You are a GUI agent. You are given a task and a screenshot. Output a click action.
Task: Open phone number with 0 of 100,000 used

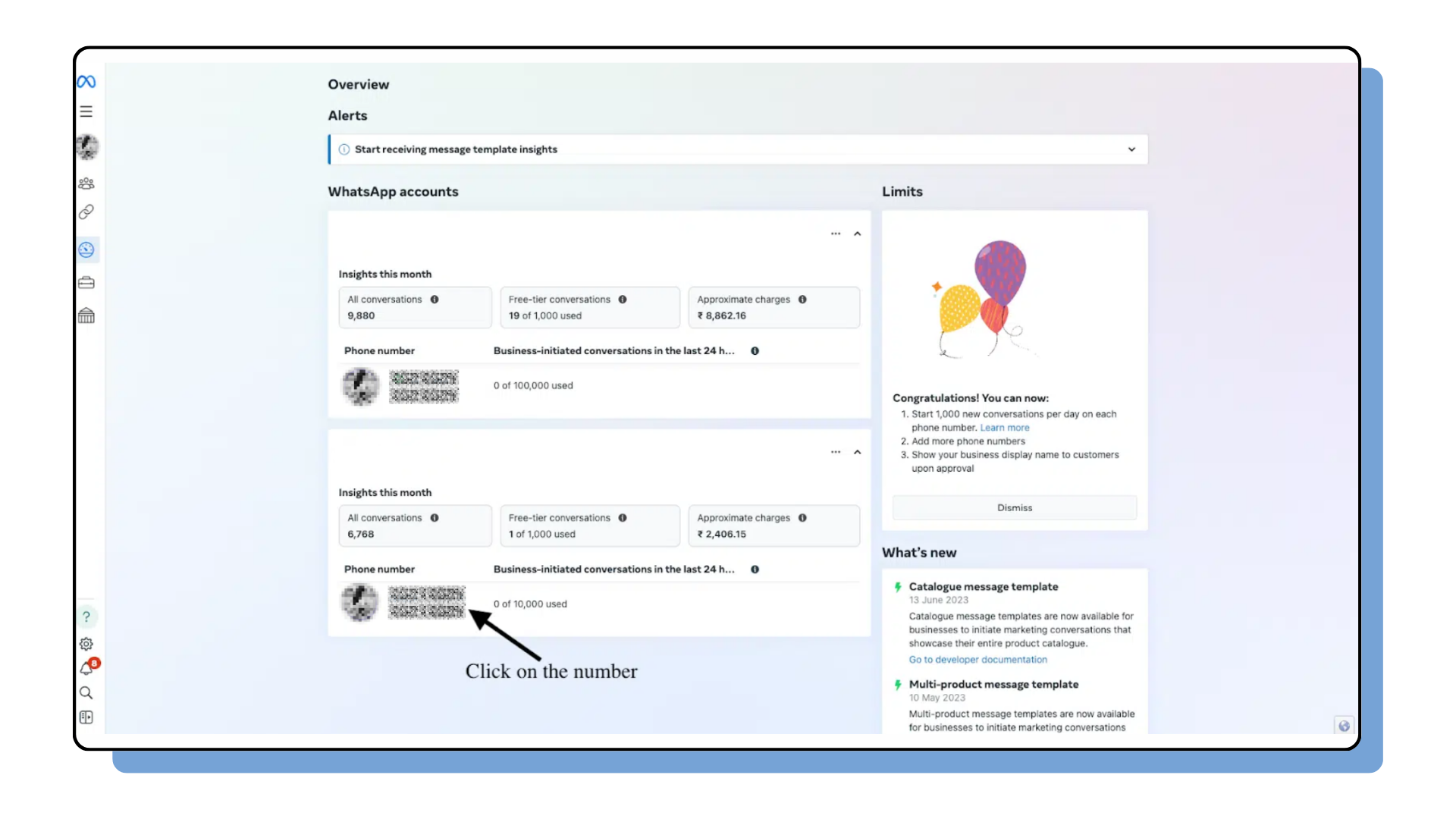[x=424, y=386]
